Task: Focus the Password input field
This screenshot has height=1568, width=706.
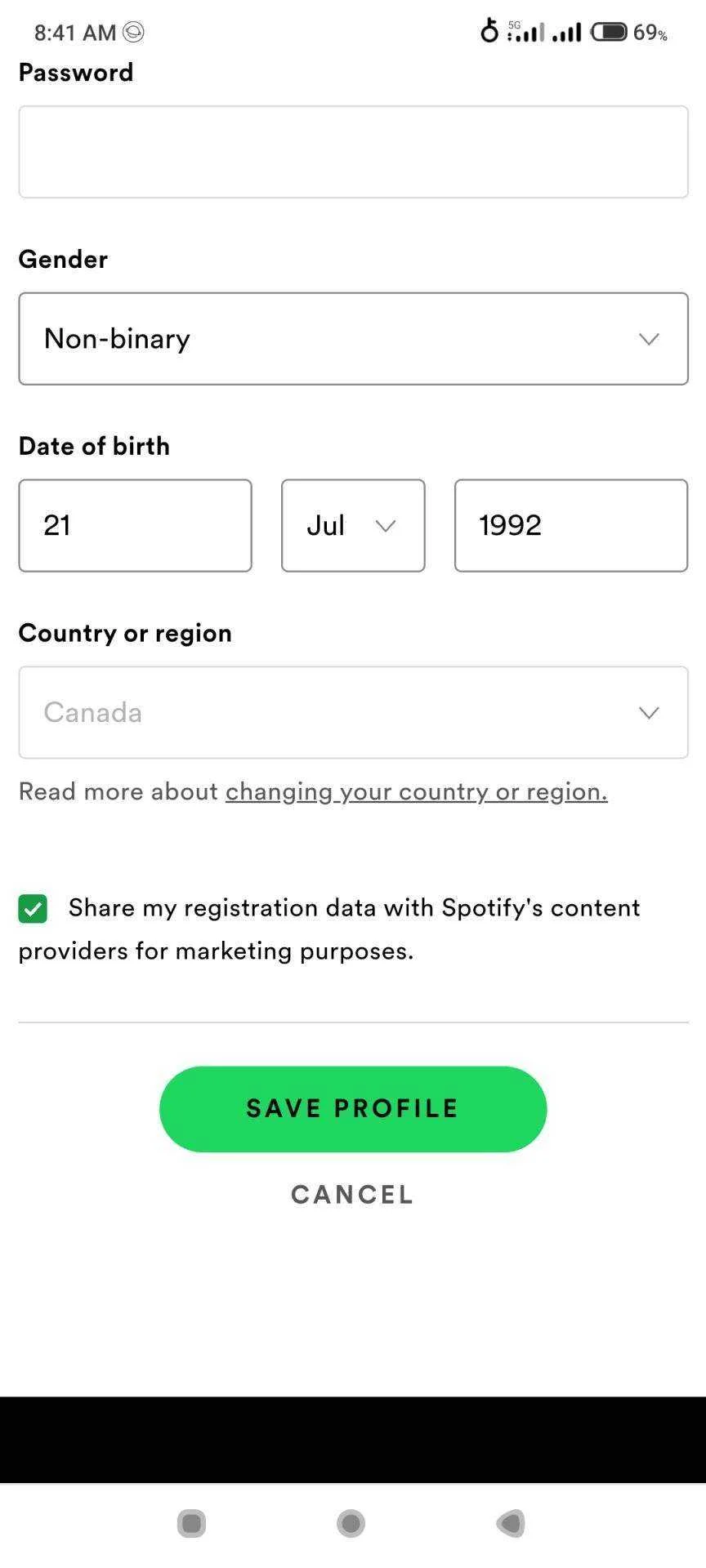Action: [353, 152]
